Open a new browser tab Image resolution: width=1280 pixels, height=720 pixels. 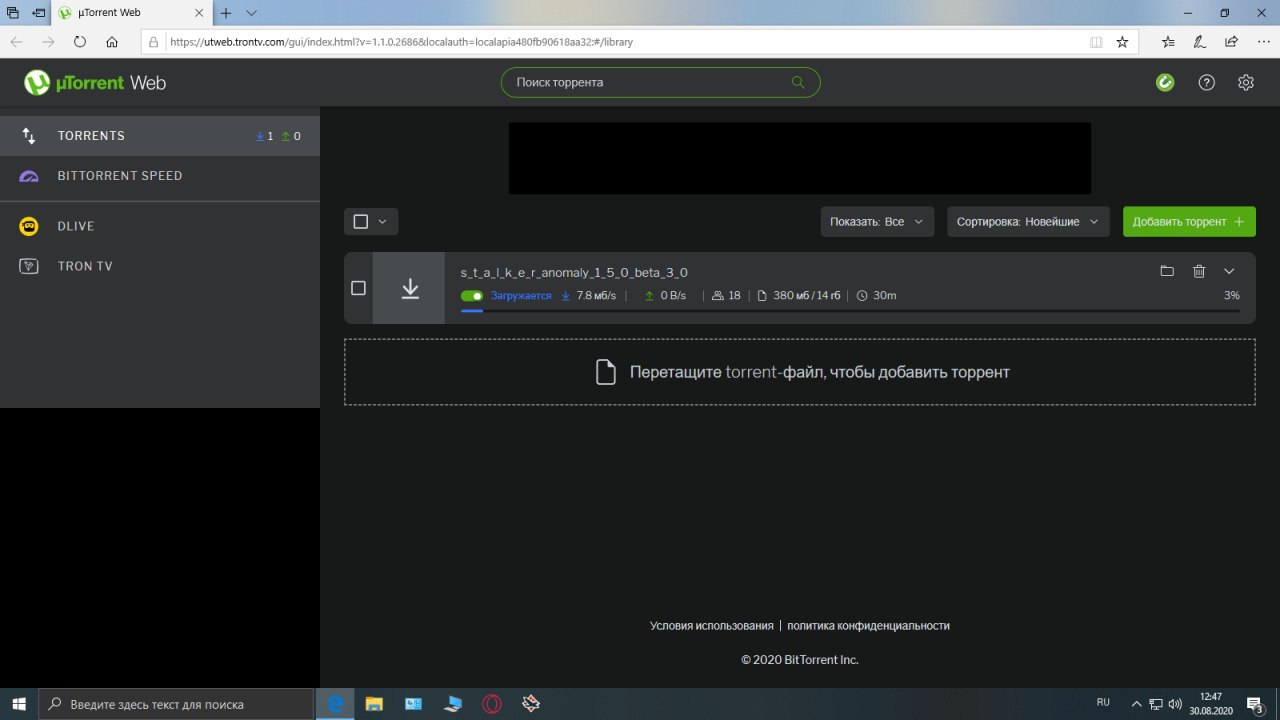pos(226,13)
